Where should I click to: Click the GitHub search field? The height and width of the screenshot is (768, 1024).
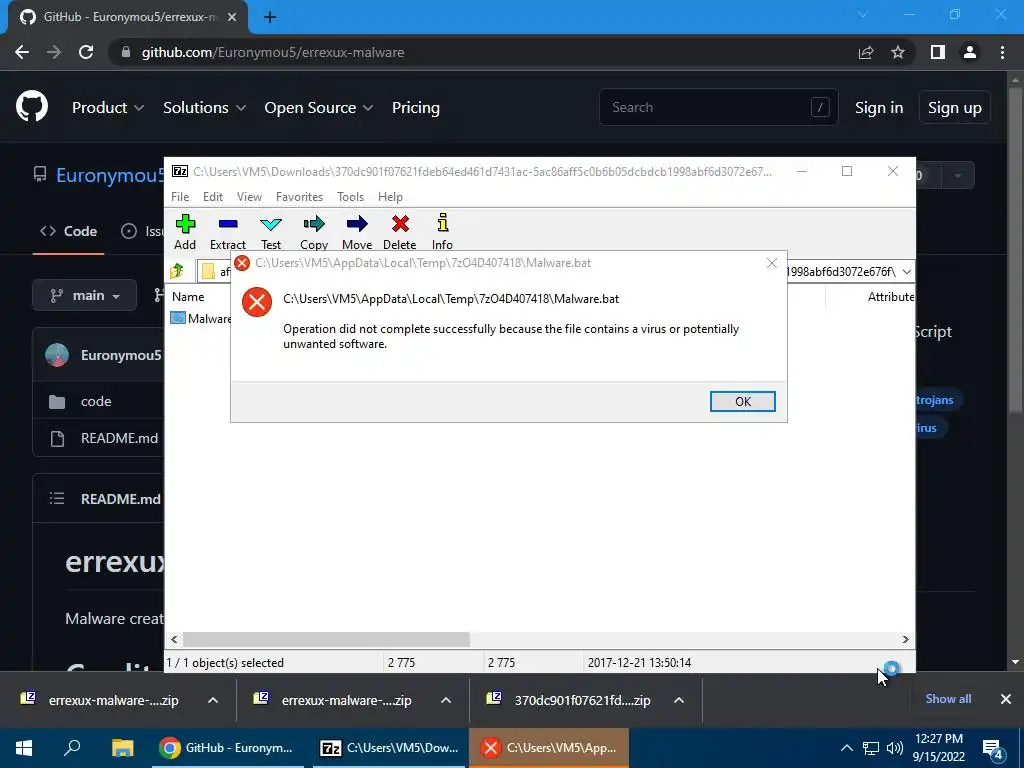pos(718,107)
